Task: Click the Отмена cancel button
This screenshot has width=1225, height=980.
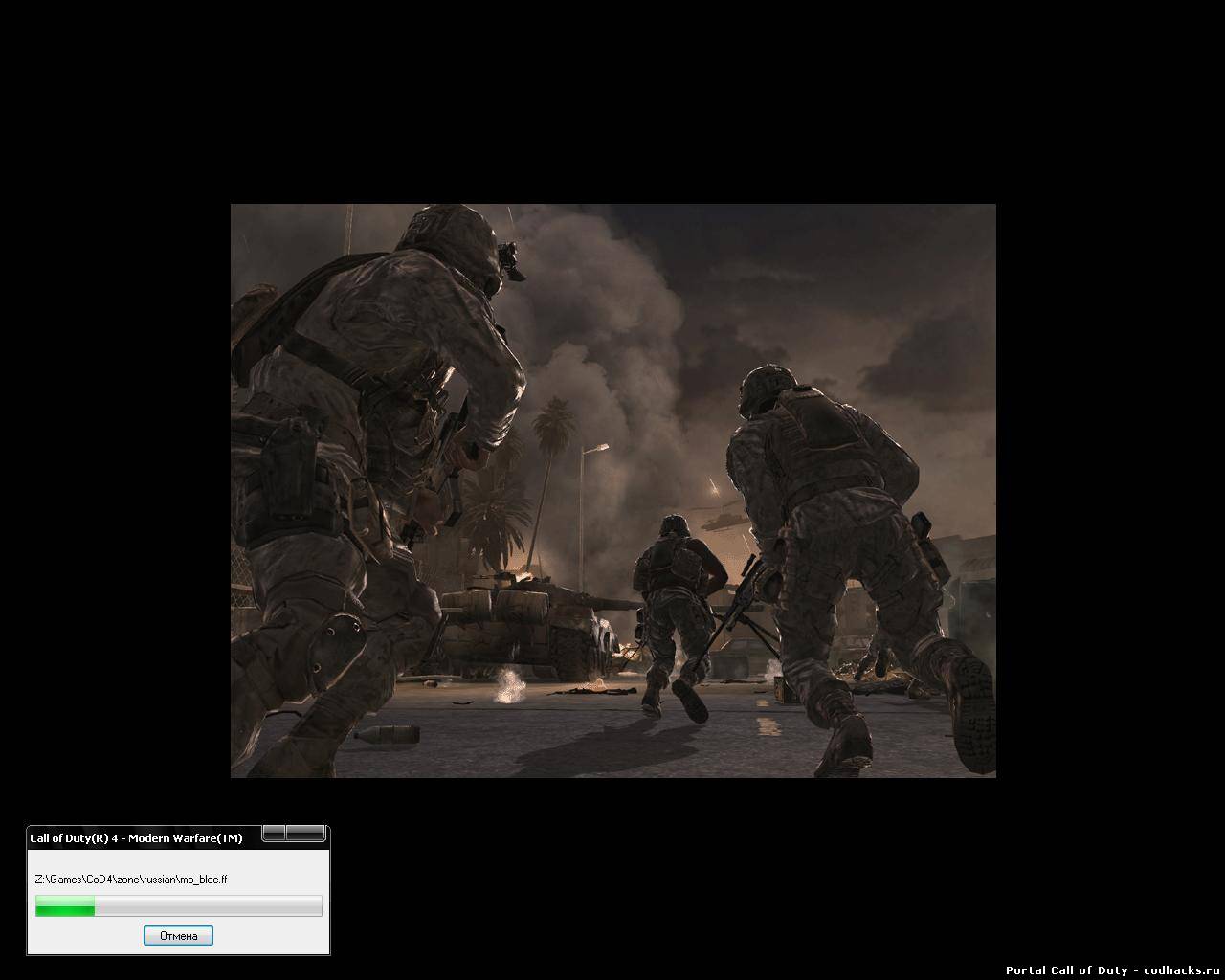Action: (x=178, y=936)
